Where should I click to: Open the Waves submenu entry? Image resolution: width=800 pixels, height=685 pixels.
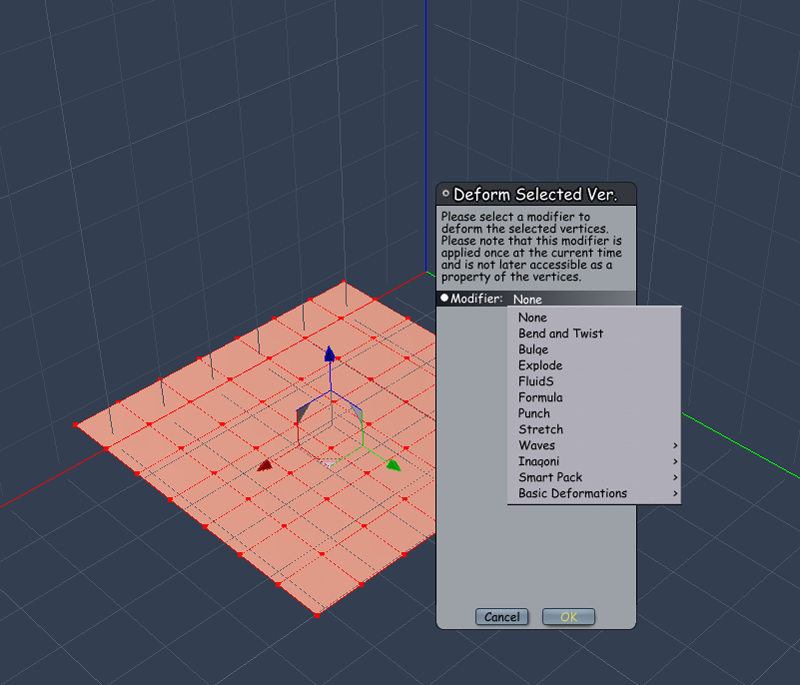tap(594, 445)
